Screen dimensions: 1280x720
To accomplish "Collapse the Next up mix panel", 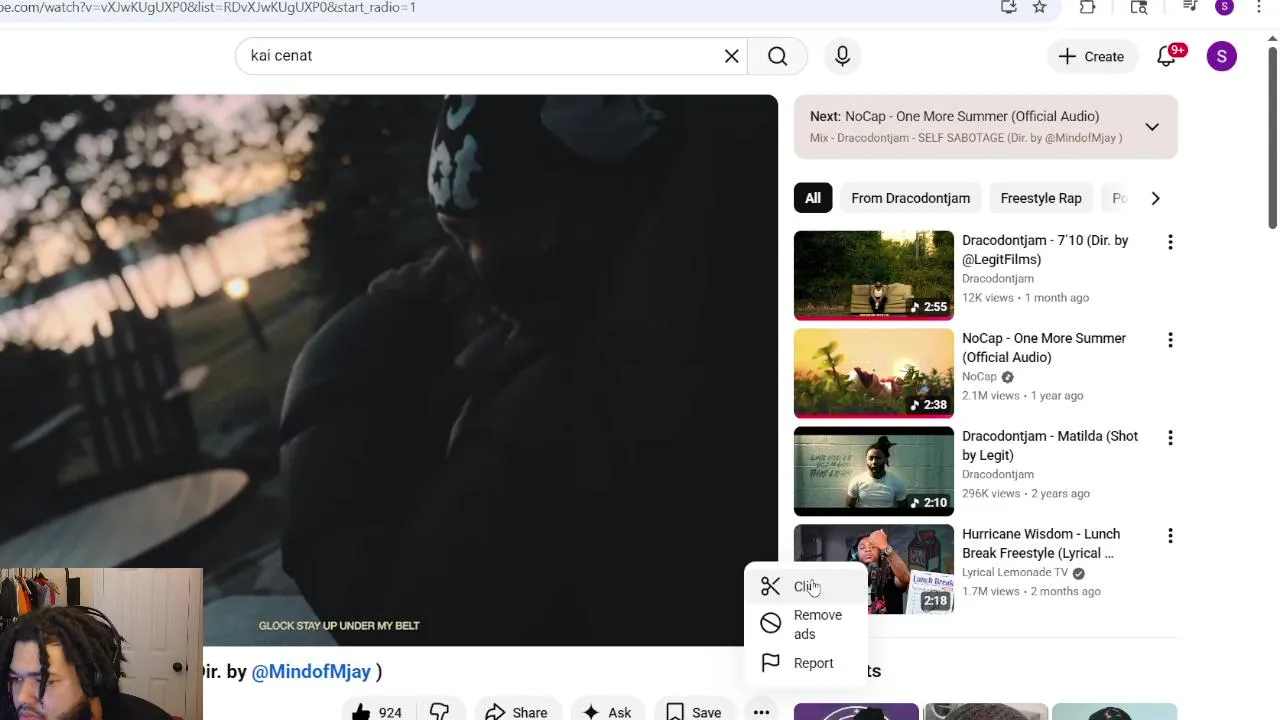I will point(1152,127).
